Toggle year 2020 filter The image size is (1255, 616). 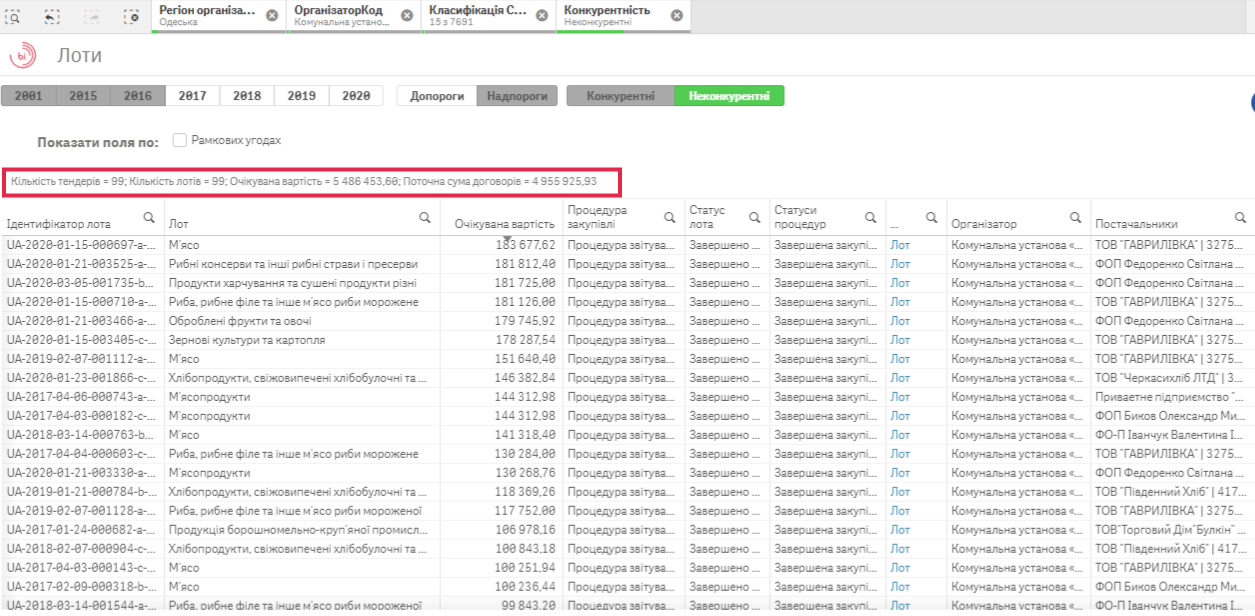coord(356,96)
